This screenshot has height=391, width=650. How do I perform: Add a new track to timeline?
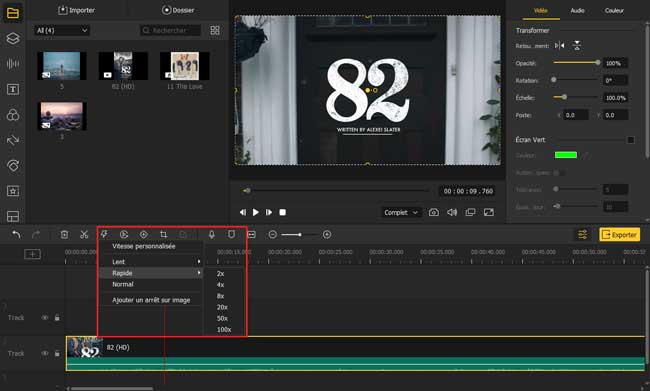[x=32, y=254]
